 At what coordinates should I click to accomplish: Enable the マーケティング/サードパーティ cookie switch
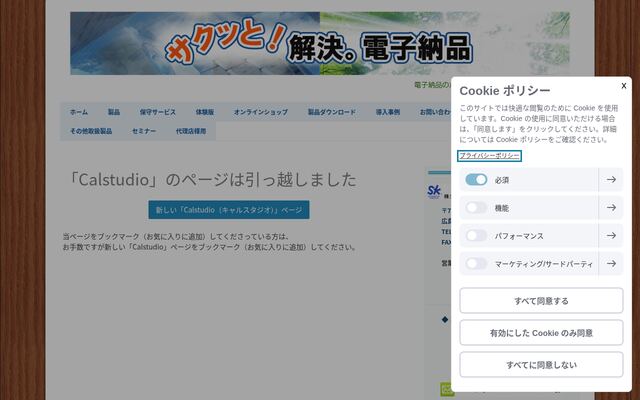click(x=476, y=264)
